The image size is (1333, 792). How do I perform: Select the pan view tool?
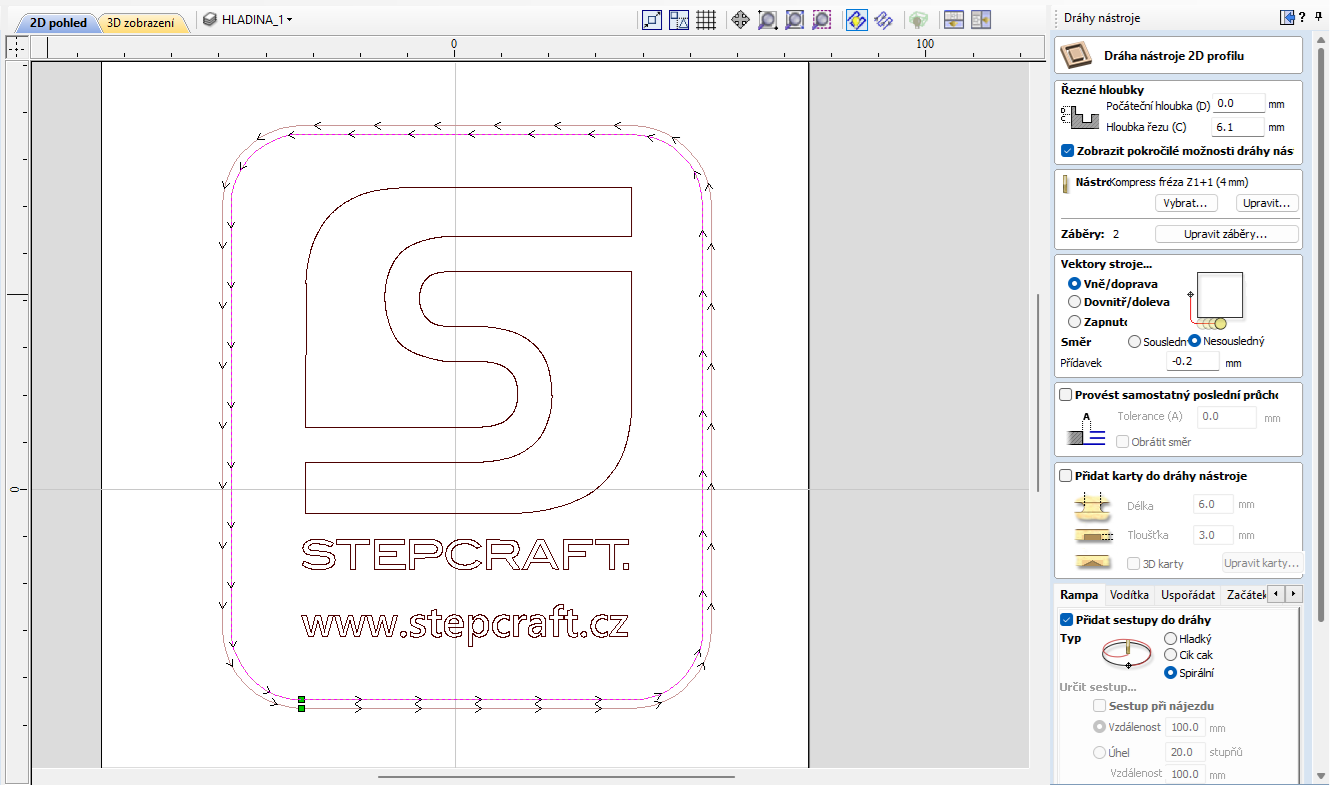(x=740, y=19)
